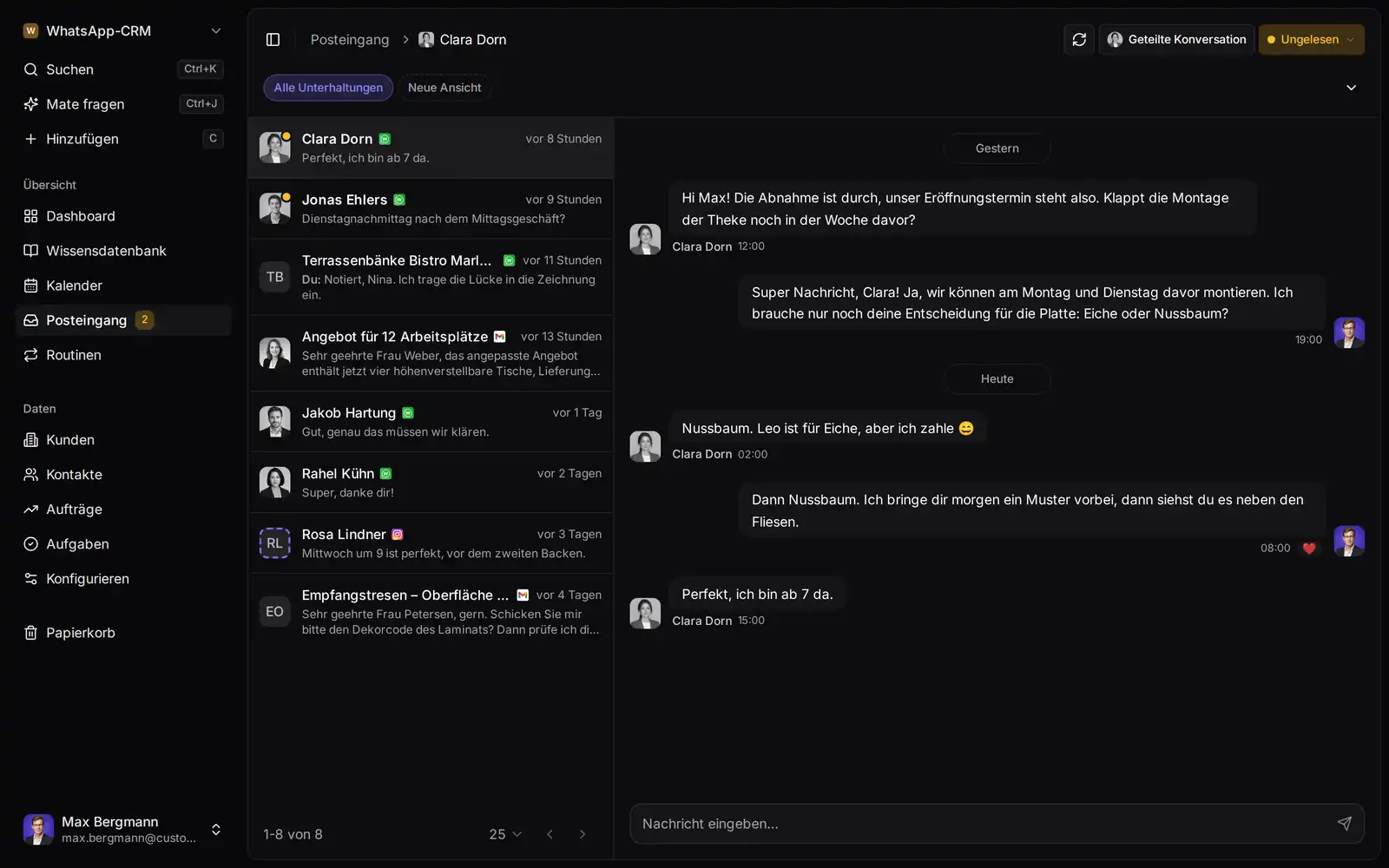Open Terrassenbänke Bistro conversation
This screenshot has width=1389, height=868.
pos(431,277)
